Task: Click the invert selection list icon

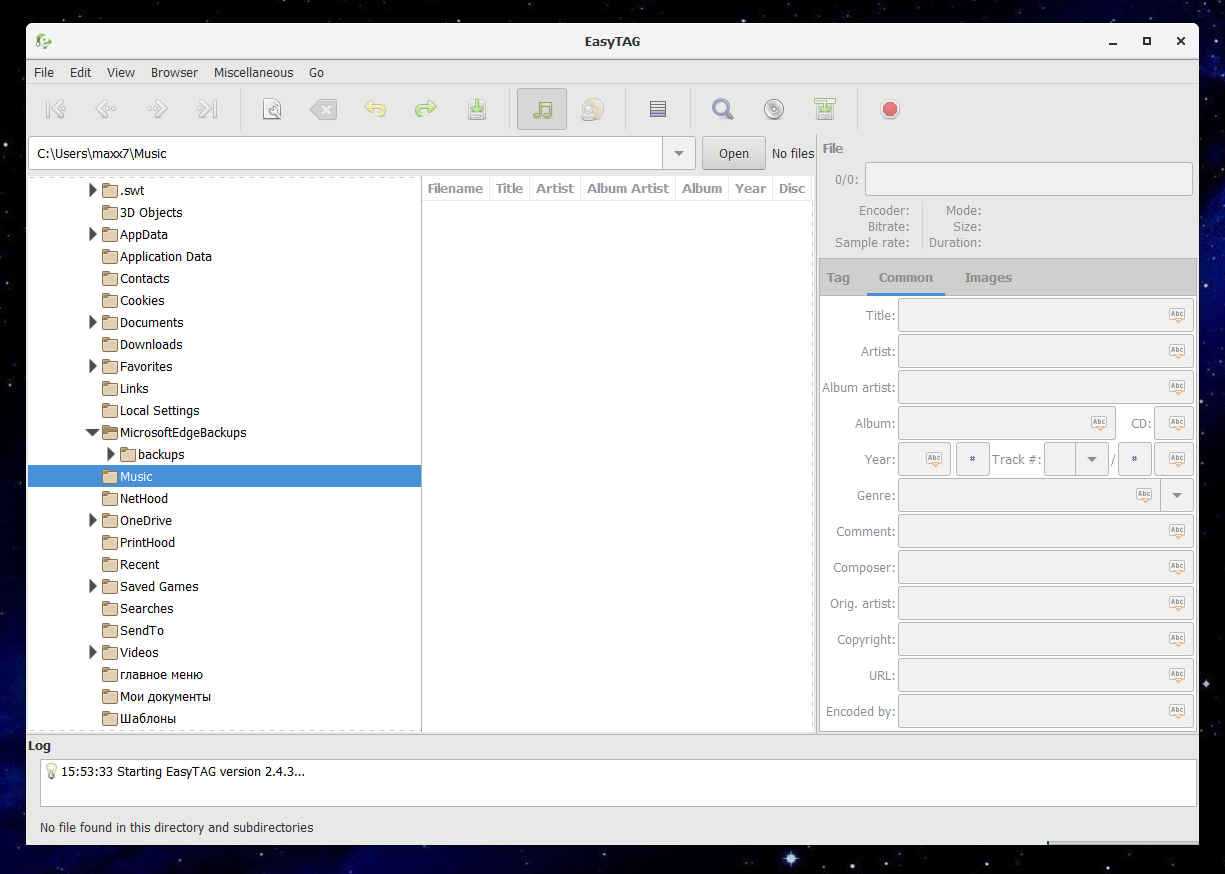Action: [x=657, y=109]
